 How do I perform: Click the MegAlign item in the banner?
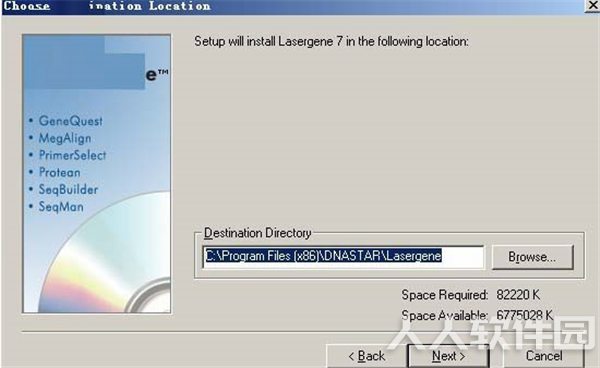(65, 138)
